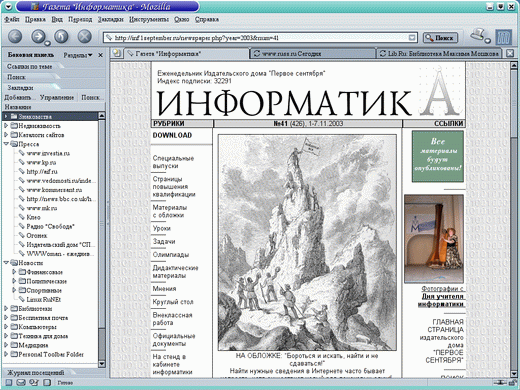Stop loading with the X toolbar icon
Screen dimensions: 520x390
(x=85, y=36)
